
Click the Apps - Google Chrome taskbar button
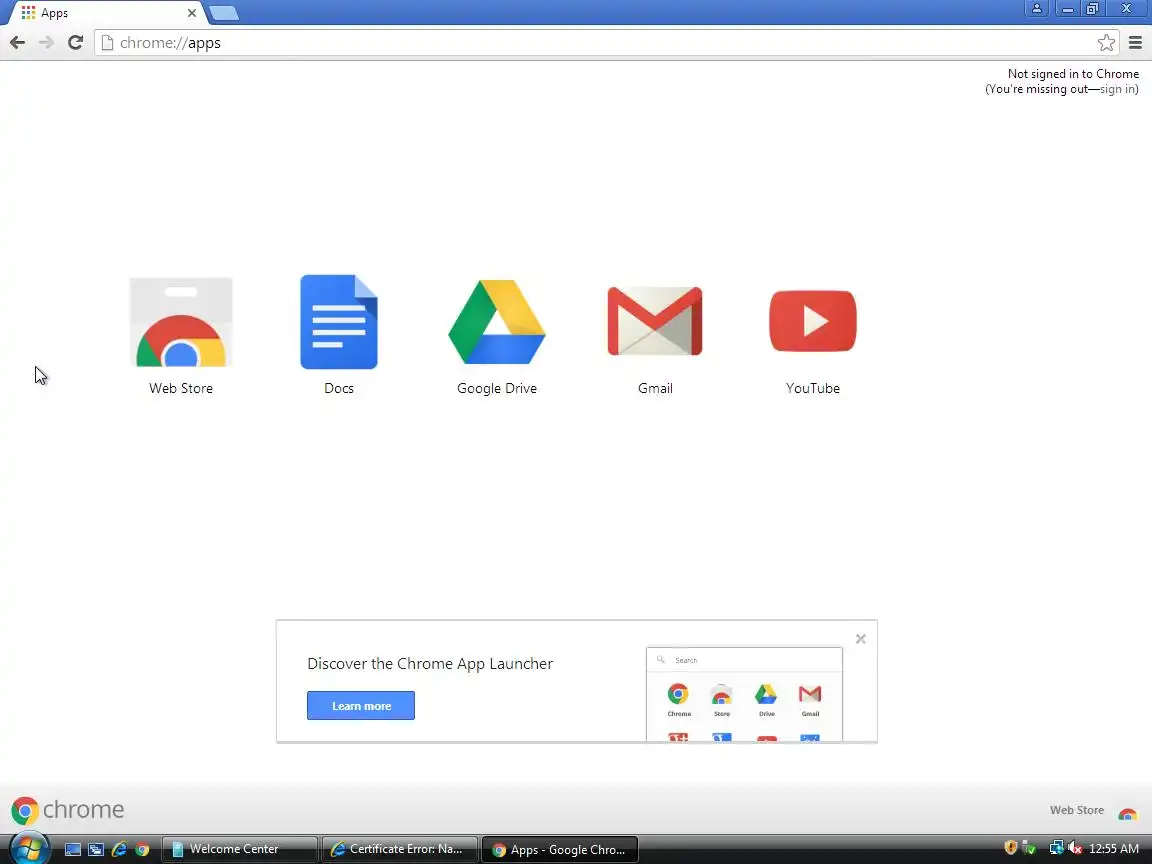pyautogui.click(x=560, y=849)
